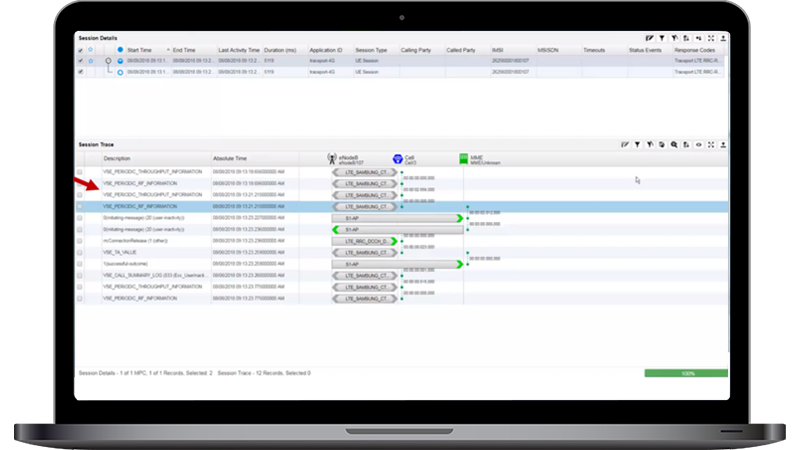Click the blue Cell icon in trace header
The image size is (800, 450).
point(397,158)
